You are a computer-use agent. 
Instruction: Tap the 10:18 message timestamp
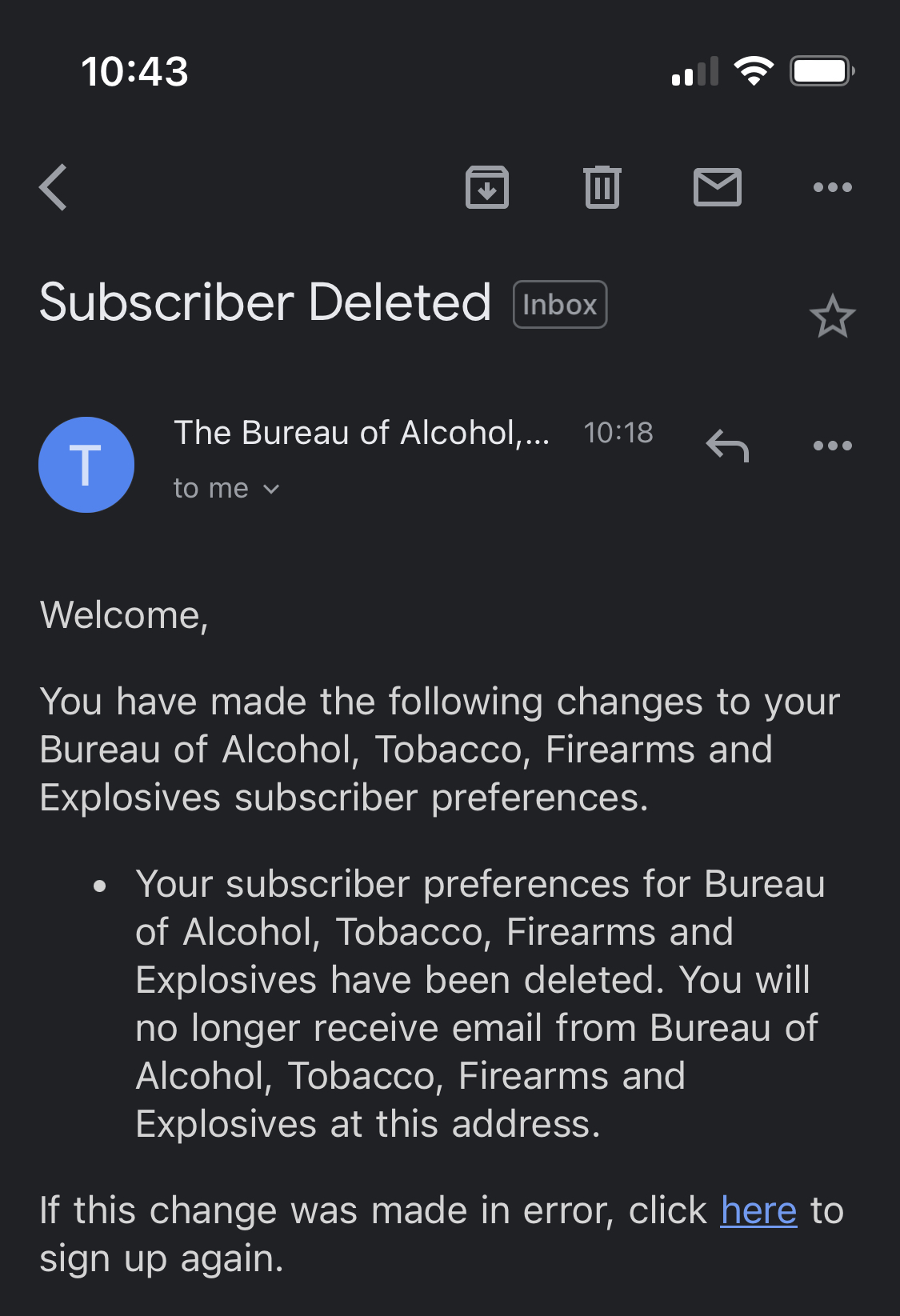click(x=618, y=433)
